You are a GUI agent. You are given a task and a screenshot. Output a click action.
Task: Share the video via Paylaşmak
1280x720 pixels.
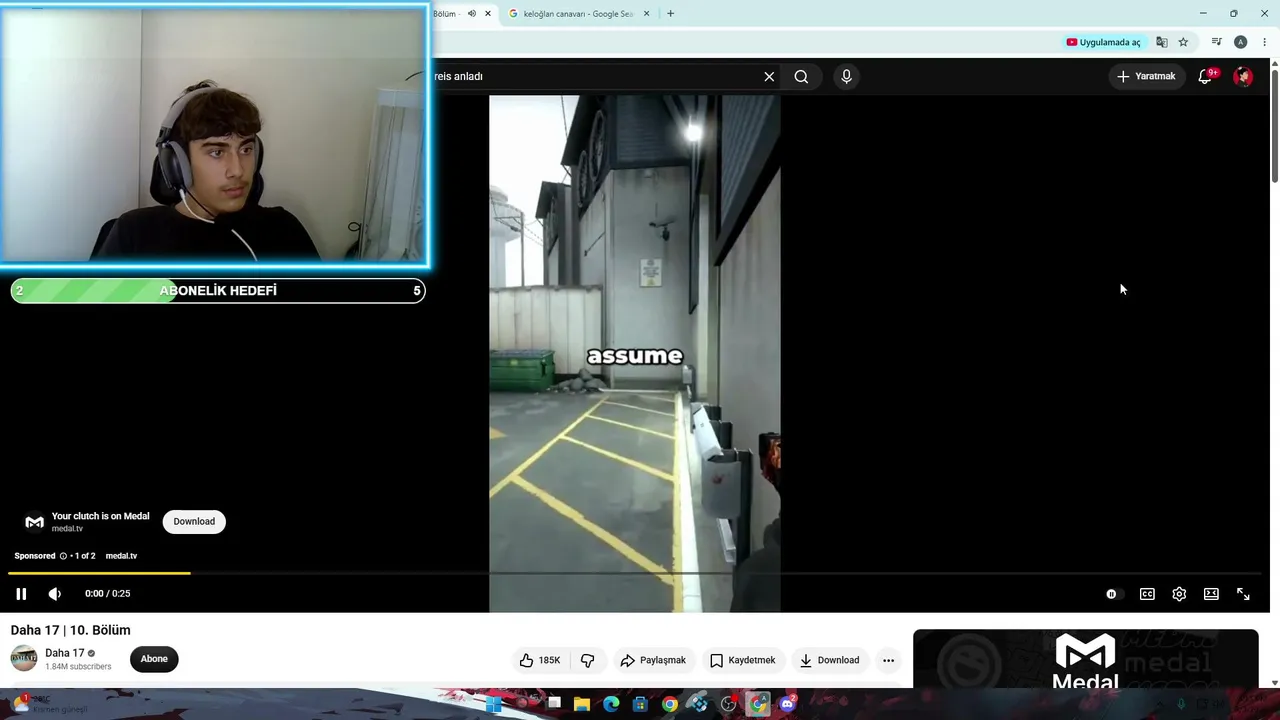(x=653, y=660)
